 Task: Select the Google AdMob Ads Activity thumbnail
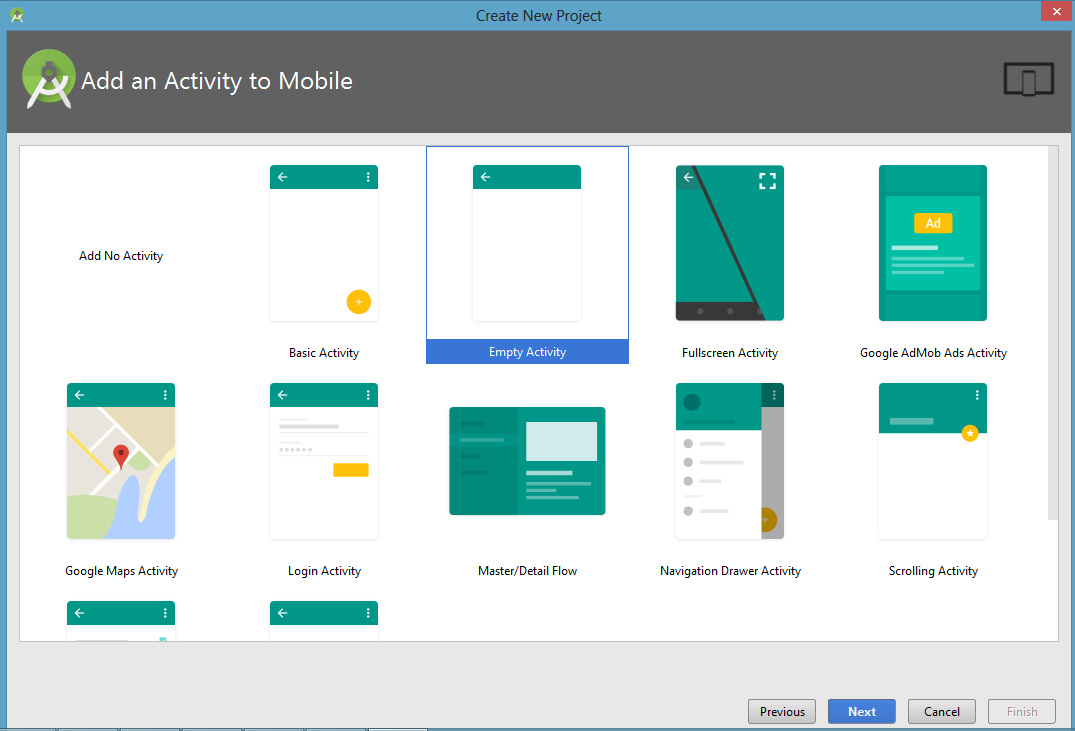[x=932, y=243]
